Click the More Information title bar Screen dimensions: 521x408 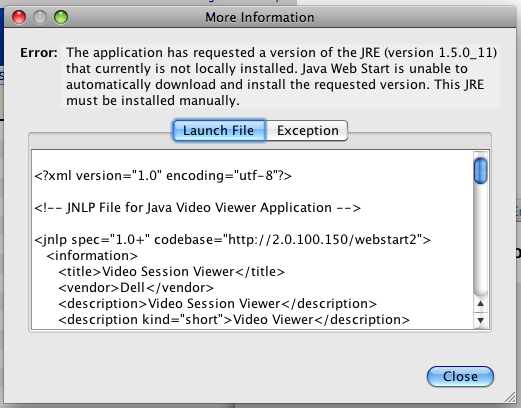coord(260,17)
